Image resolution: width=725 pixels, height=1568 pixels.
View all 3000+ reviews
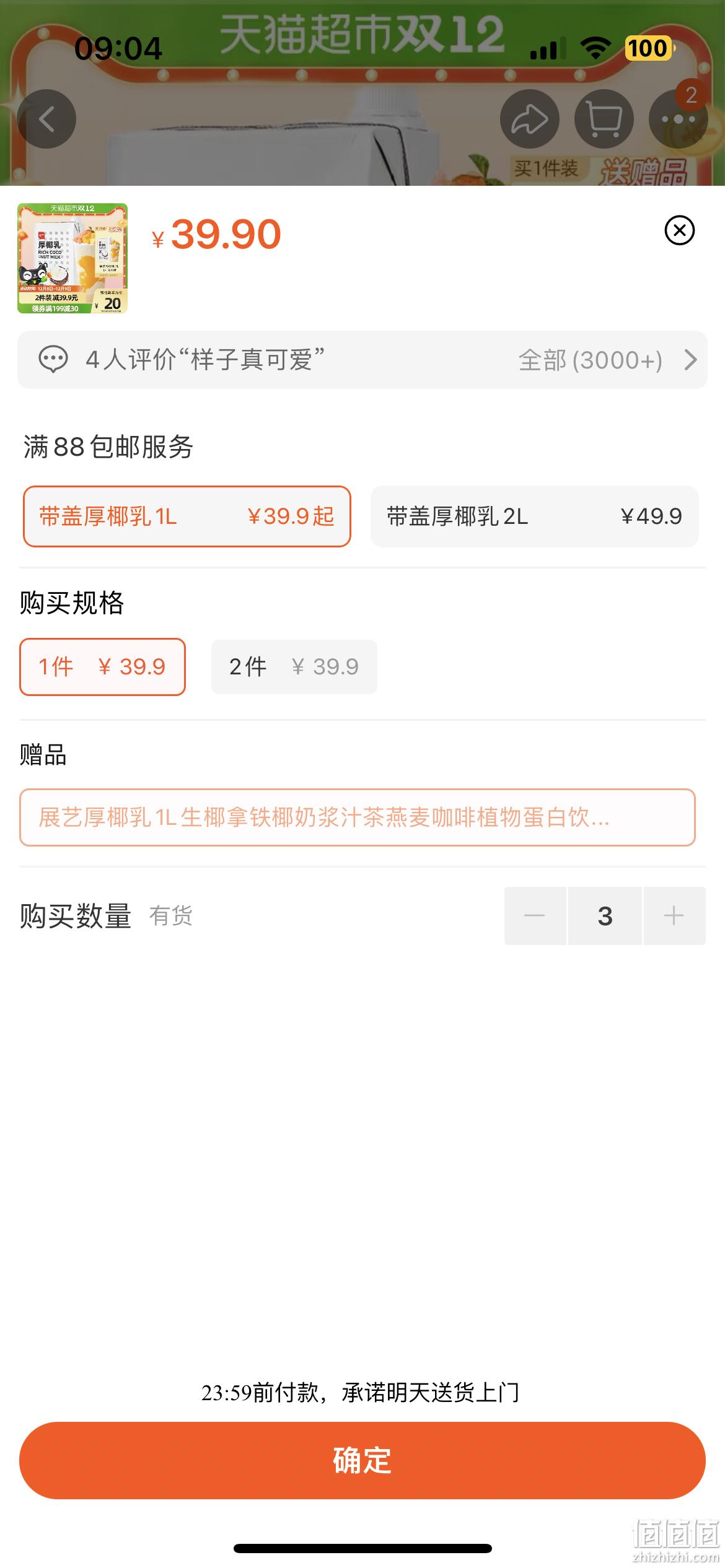[x=591, y=360]
